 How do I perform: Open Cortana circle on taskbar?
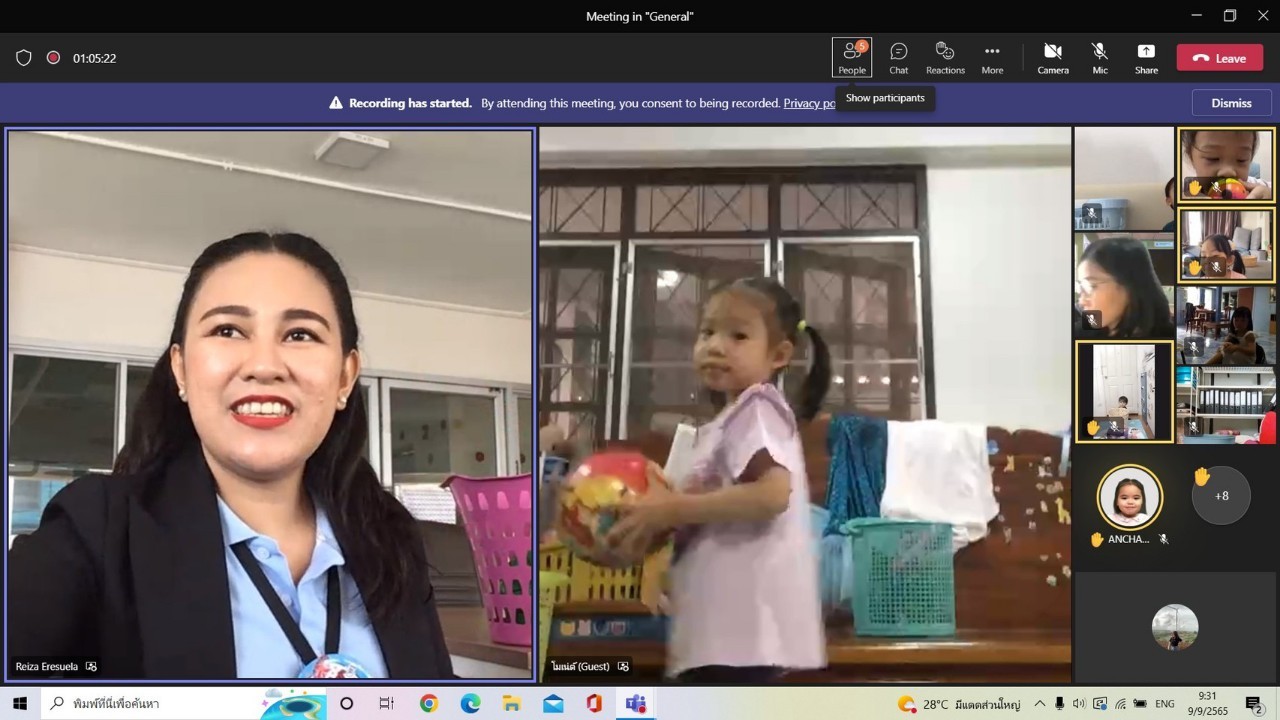[346, 704]
